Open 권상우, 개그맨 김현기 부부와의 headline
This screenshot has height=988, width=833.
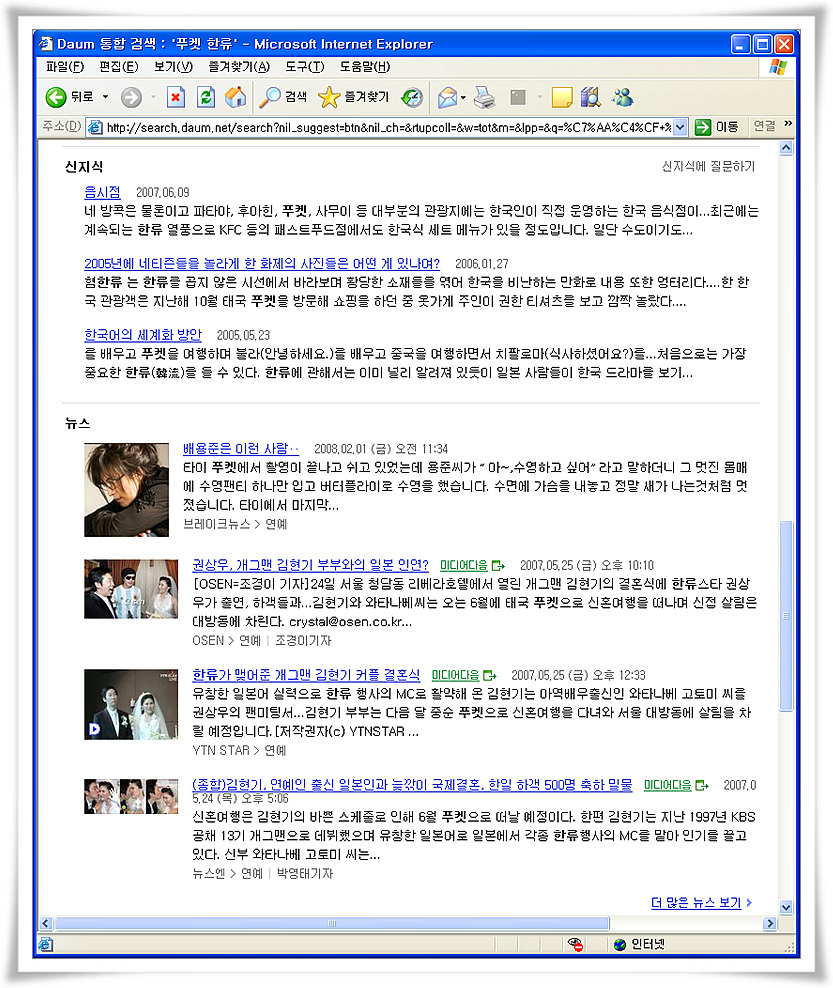311,565
